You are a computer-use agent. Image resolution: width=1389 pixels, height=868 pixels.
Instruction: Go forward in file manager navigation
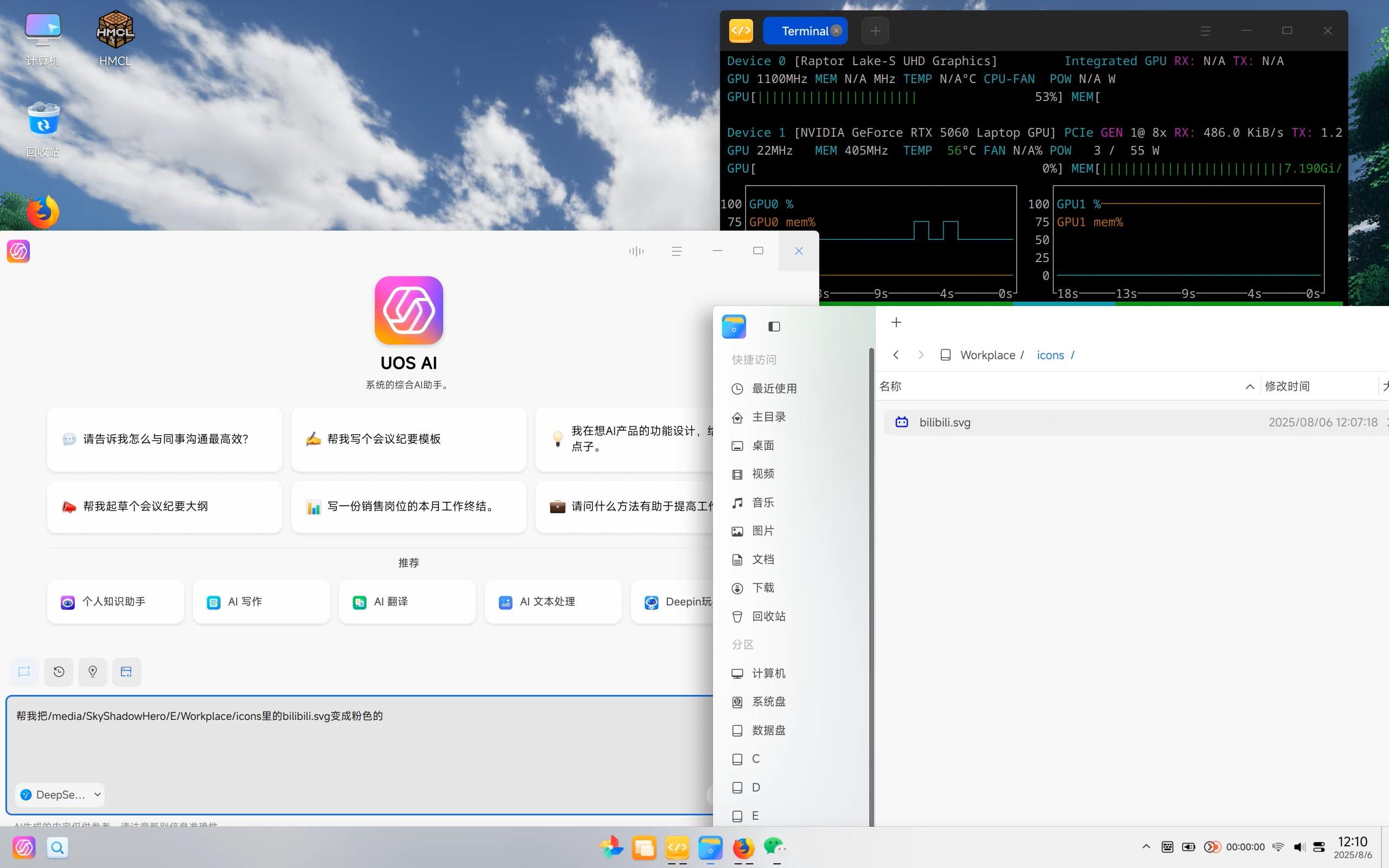click(x=921, y=355)
